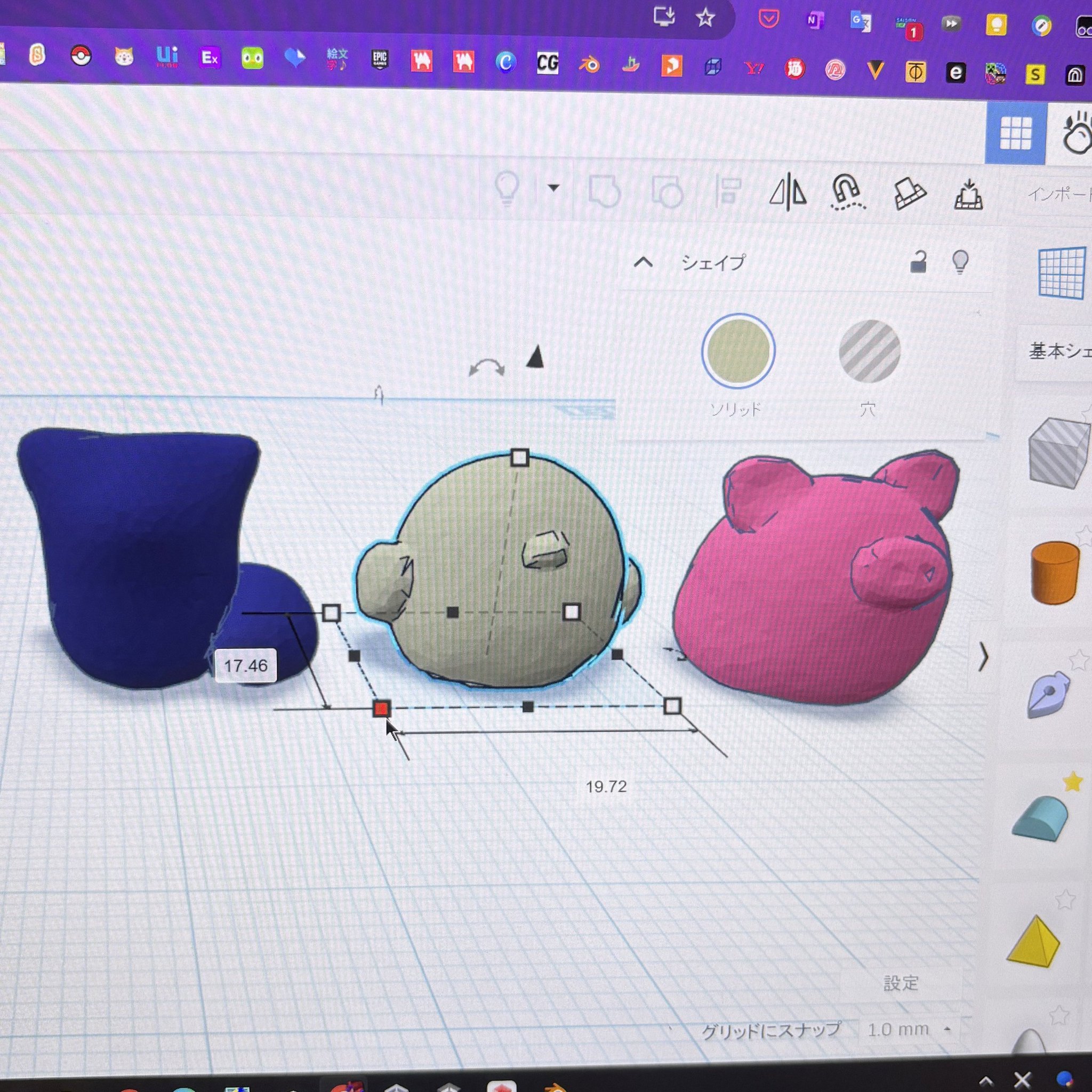The height and width of the screenshot is (1092, 1092).
Task: Pick the orange cylinder shape
Action: 1055,572
